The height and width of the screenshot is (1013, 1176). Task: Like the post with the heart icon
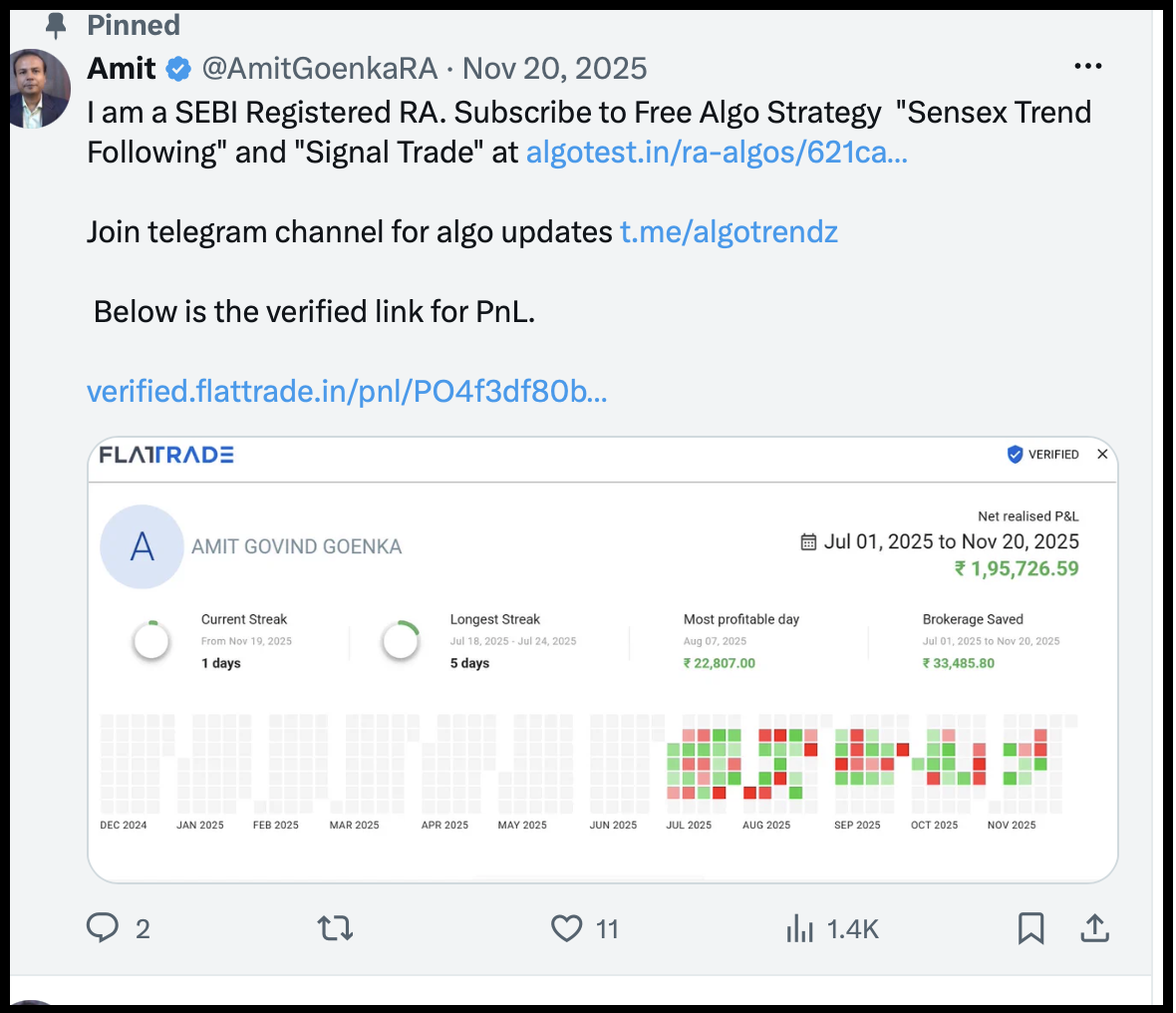pos(566,928)
